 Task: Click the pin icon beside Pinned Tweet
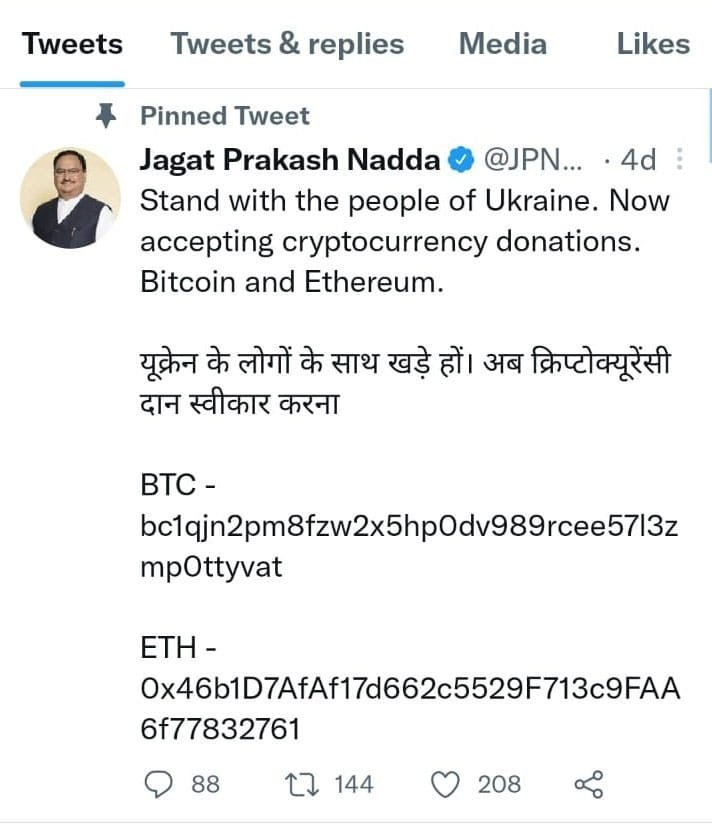(107, 116)
